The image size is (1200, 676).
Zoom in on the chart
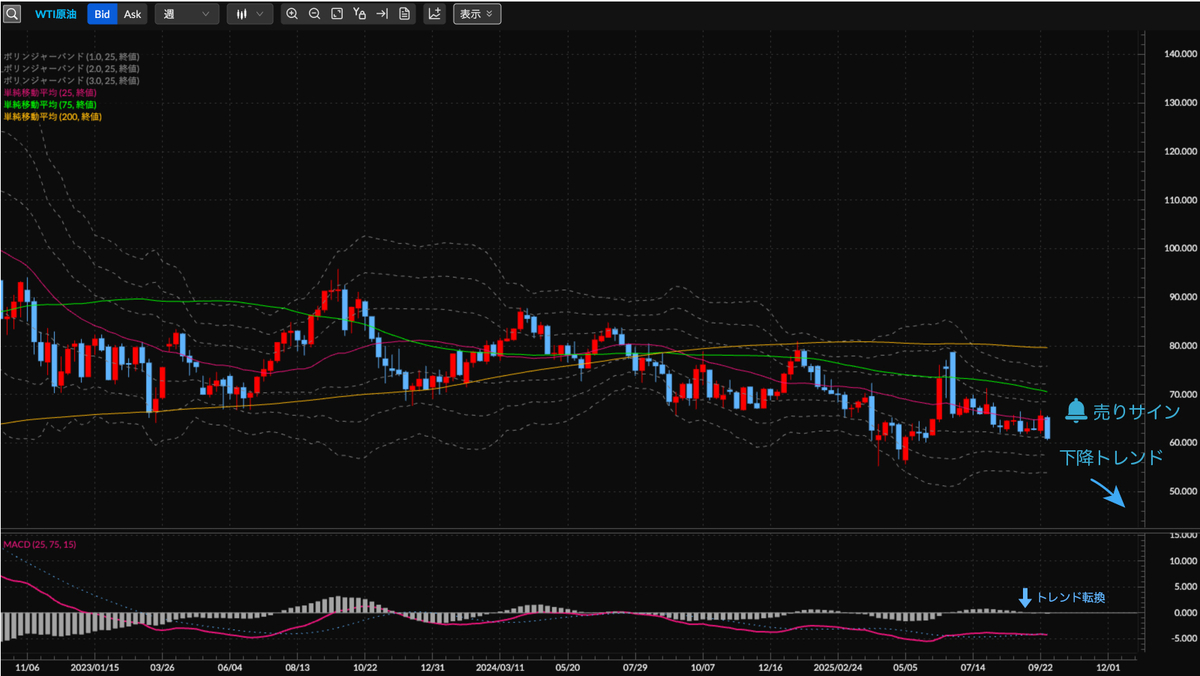click(292, 14)
